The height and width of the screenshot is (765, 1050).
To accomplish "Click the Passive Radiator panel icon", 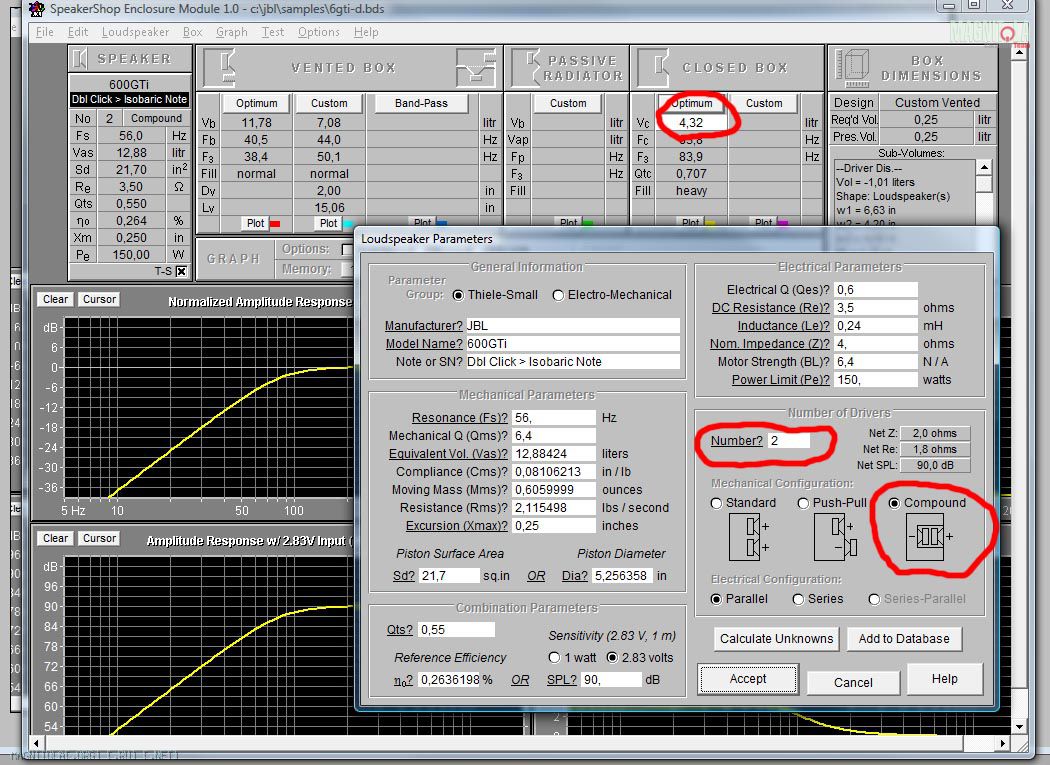I will click(526, 68).
